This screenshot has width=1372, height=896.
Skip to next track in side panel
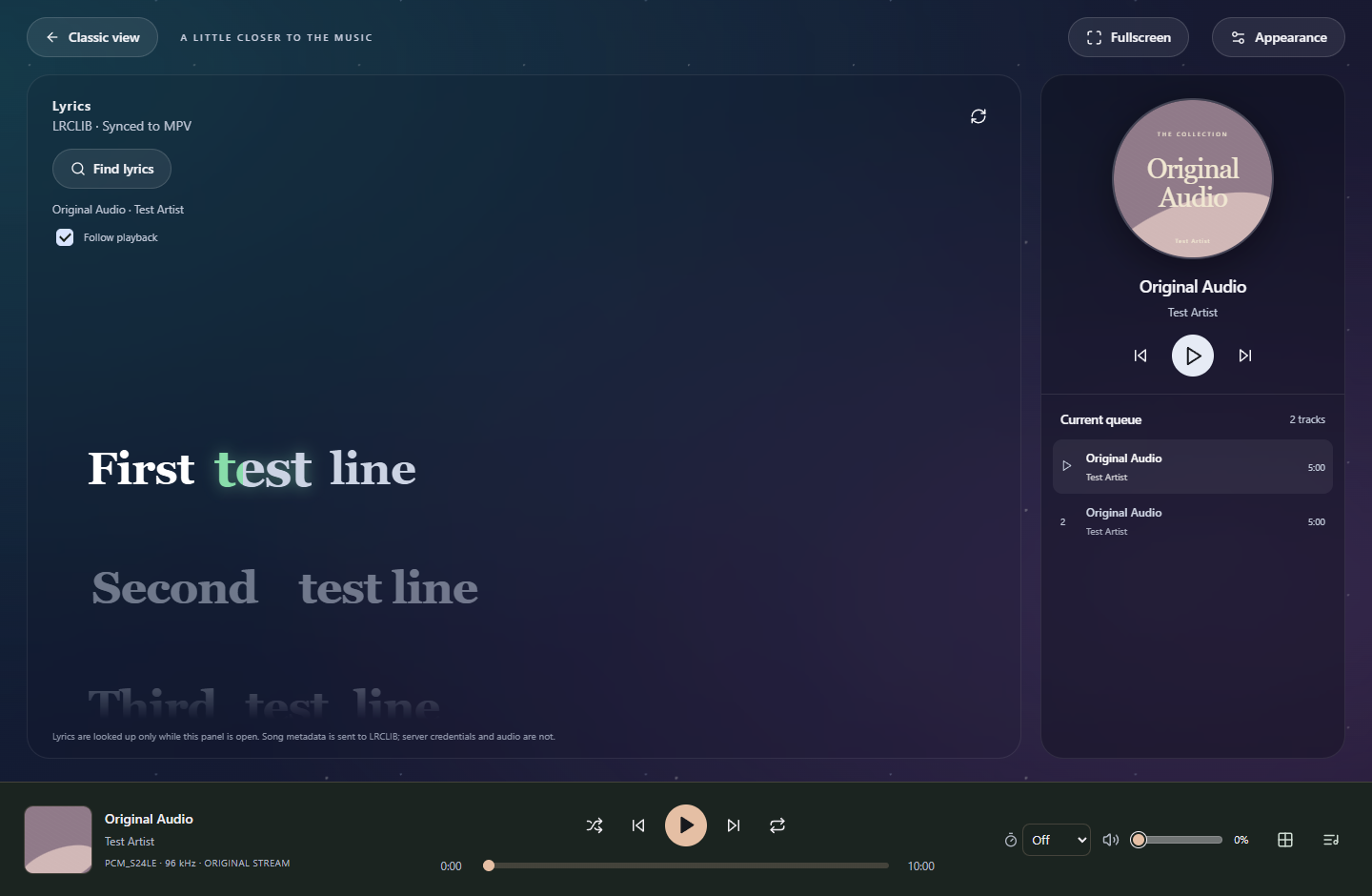click(1245, 356)
